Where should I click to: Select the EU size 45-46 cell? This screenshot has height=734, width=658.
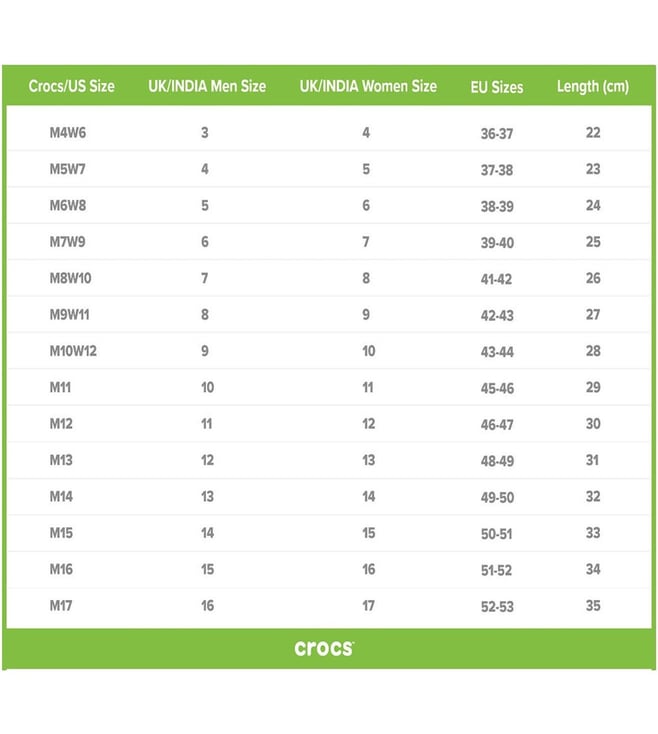[497, 388]
